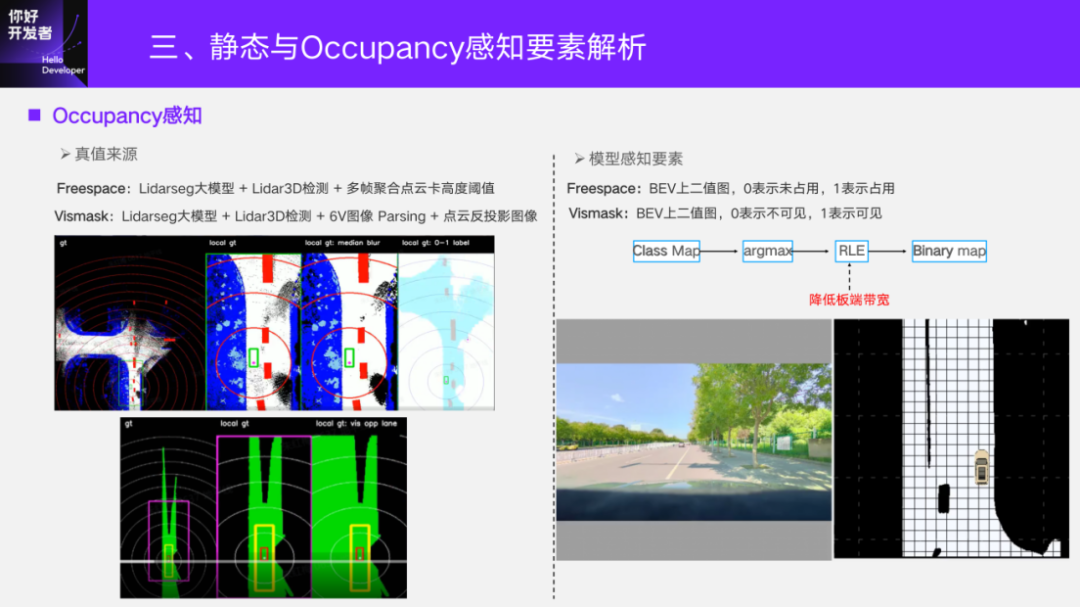The height and width of the screenshot is (607, 1080).
Task: Click the arrow between Class Map and argmax
Action: [717, 251]
